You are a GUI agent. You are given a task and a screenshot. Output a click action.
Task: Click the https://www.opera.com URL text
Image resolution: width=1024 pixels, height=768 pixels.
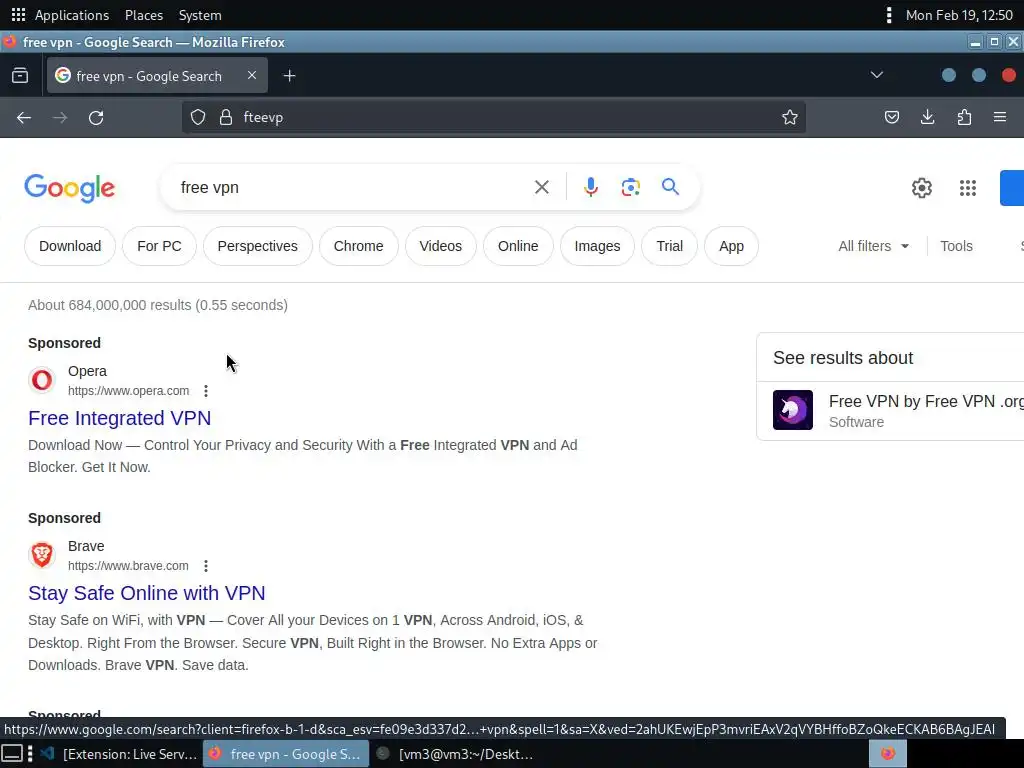click(129, 391)
